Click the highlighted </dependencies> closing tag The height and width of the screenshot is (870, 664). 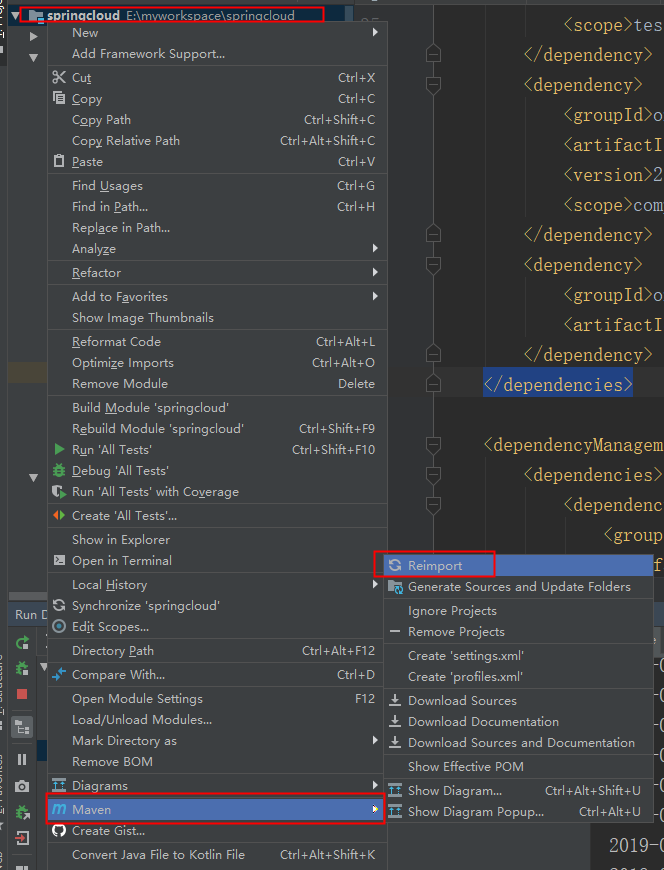pyautogui.click(x=557, y=385)
